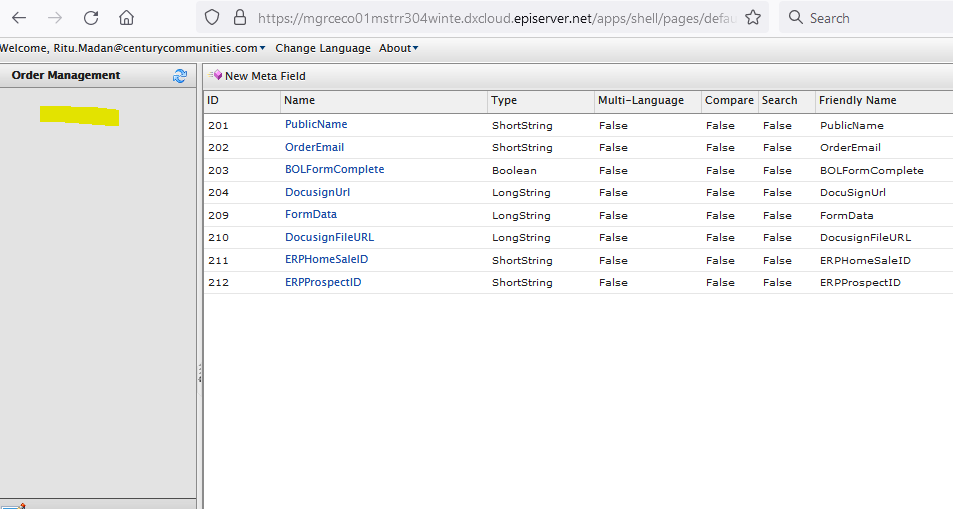Open the Change Language menu
Screen dimensions: 953x509
coord(322,48)
